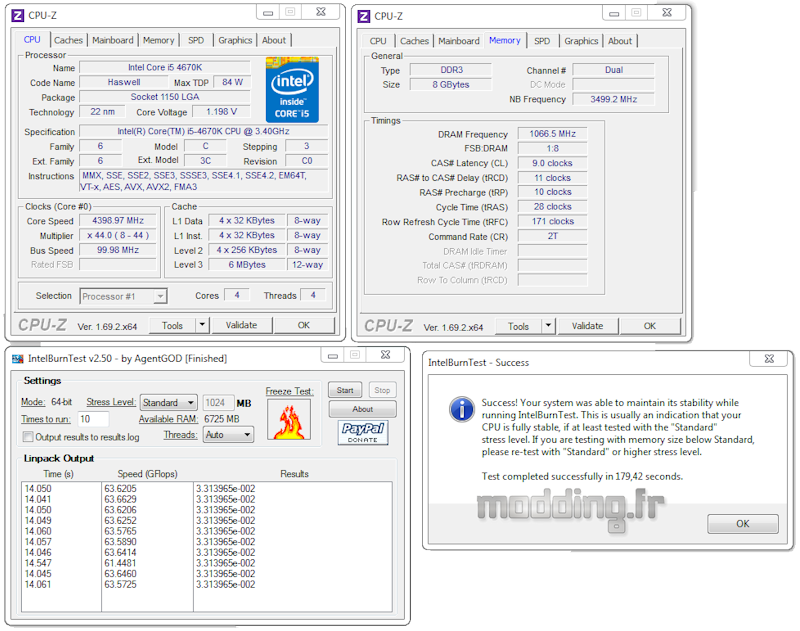The height and width of the screenshot is (631, 800).
Task: Expand Tools arrow in left CPU-Z window
Action: tap(202, 325)
